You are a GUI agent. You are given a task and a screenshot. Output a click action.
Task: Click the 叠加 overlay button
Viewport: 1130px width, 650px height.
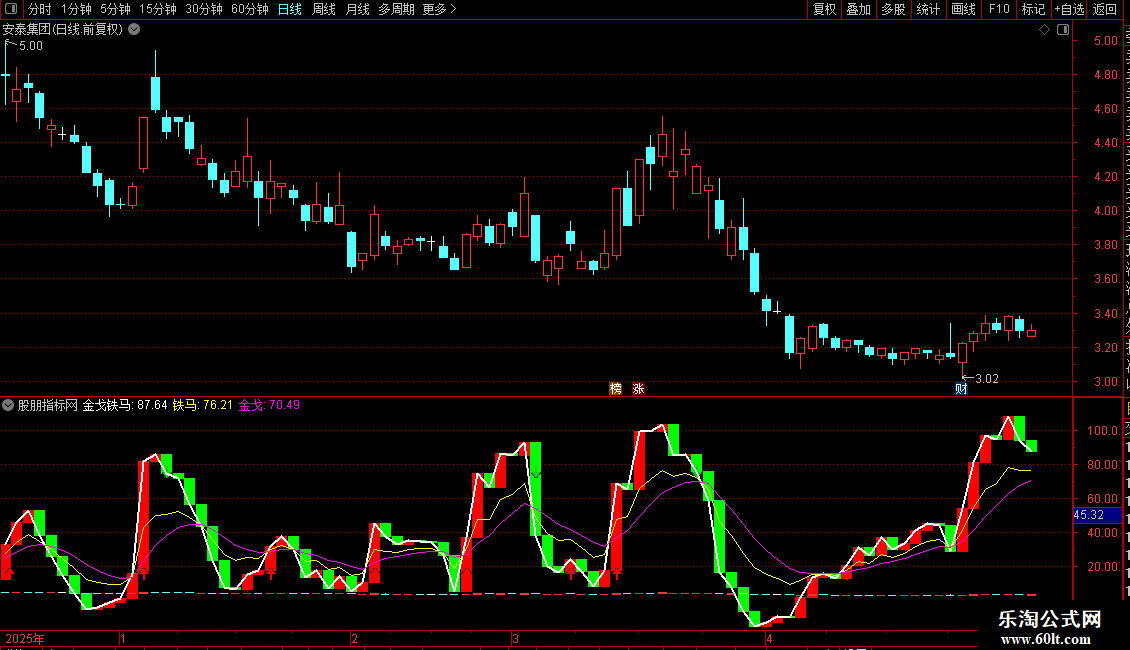pos(859,9)
